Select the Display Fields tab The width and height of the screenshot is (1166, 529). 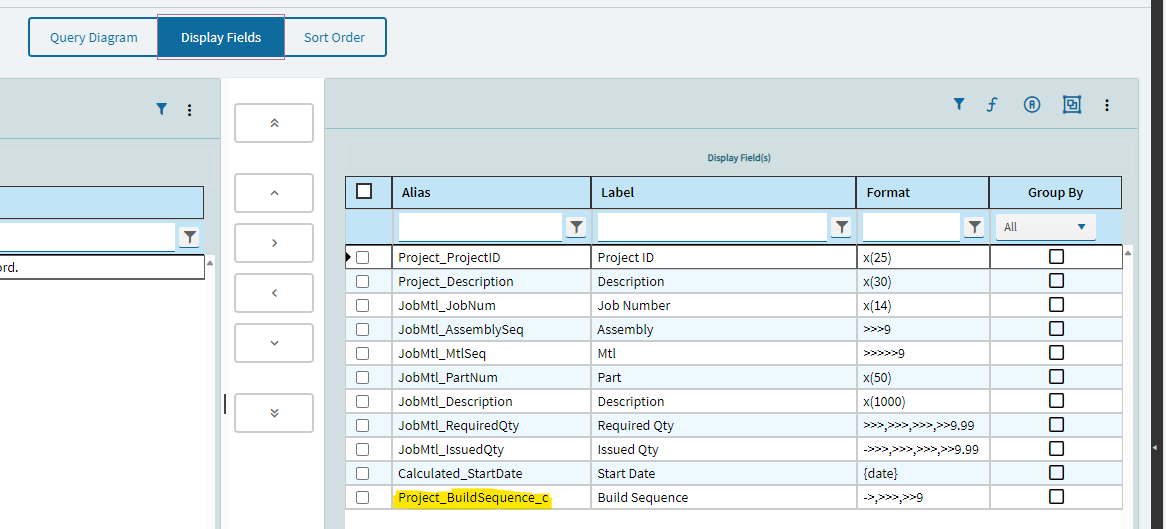pos(221,37)
